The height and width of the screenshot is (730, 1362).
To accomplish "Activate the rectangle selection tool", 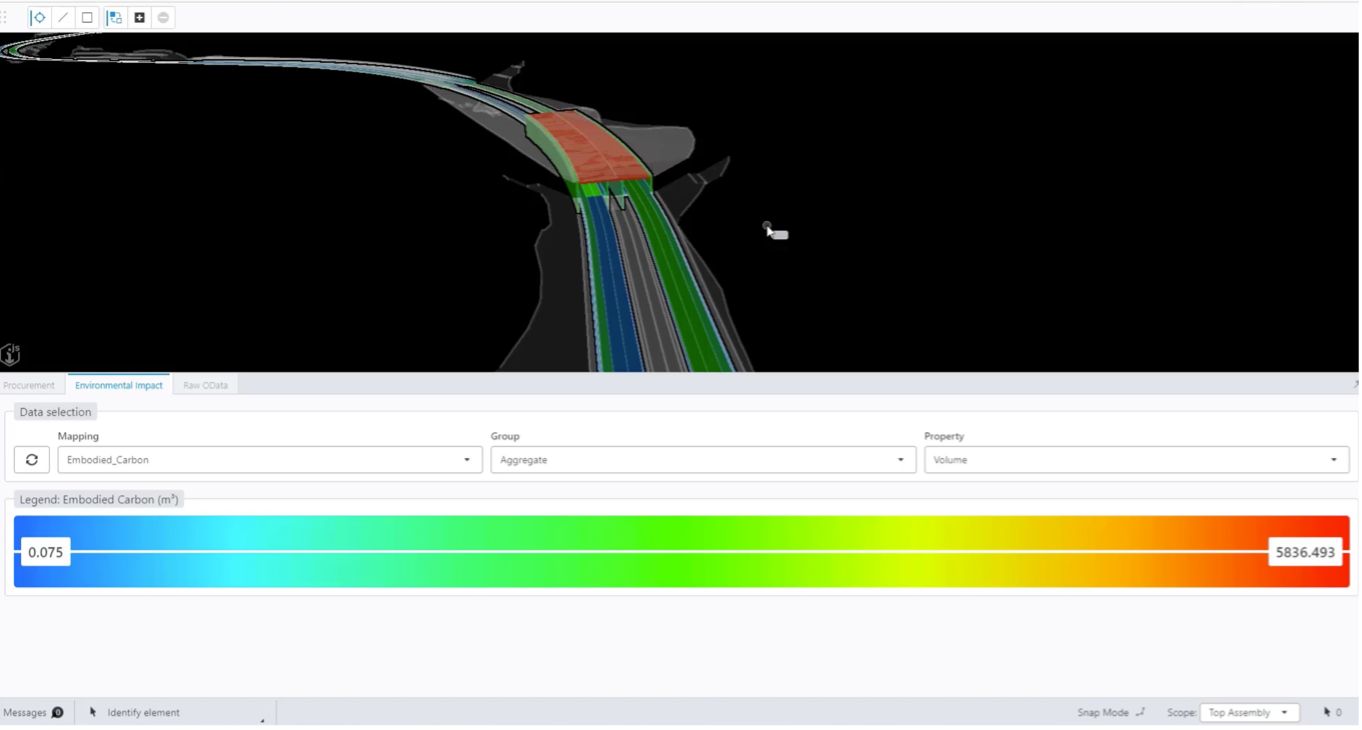I will pos(86,16).
